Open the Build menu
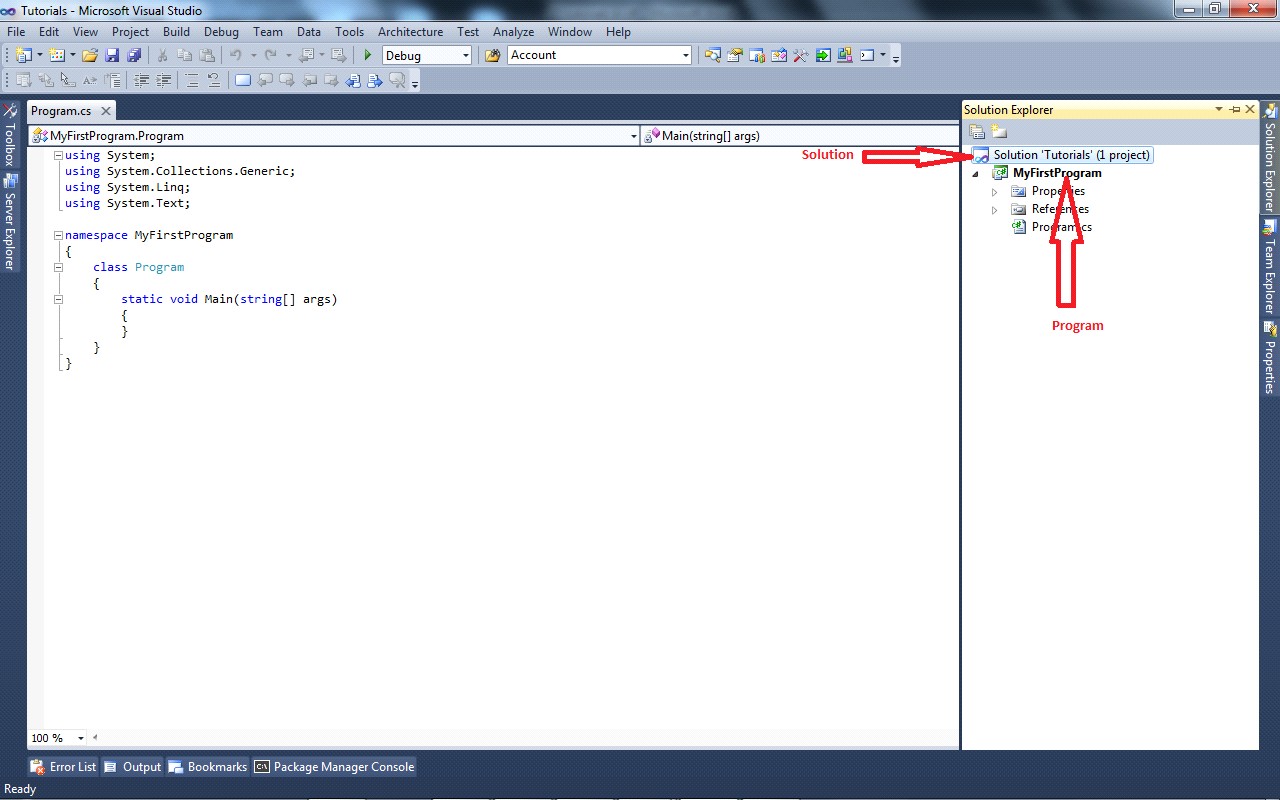The width and height of the screenshot is (1280, 800). pyautogui.click(x=176, y=32)
